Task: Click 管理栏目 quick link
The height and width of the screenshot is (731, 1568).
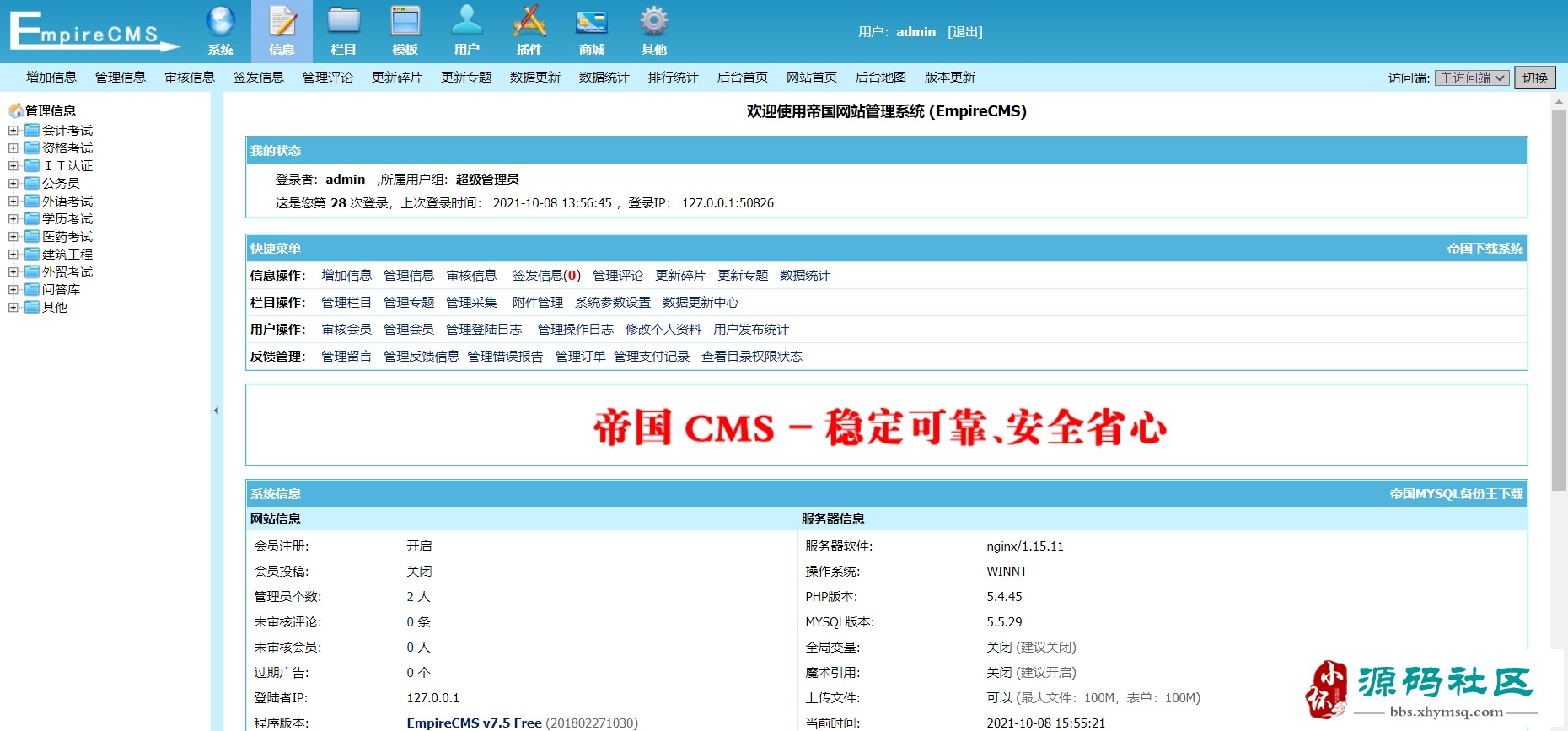Action: click(x=346, y=303)
